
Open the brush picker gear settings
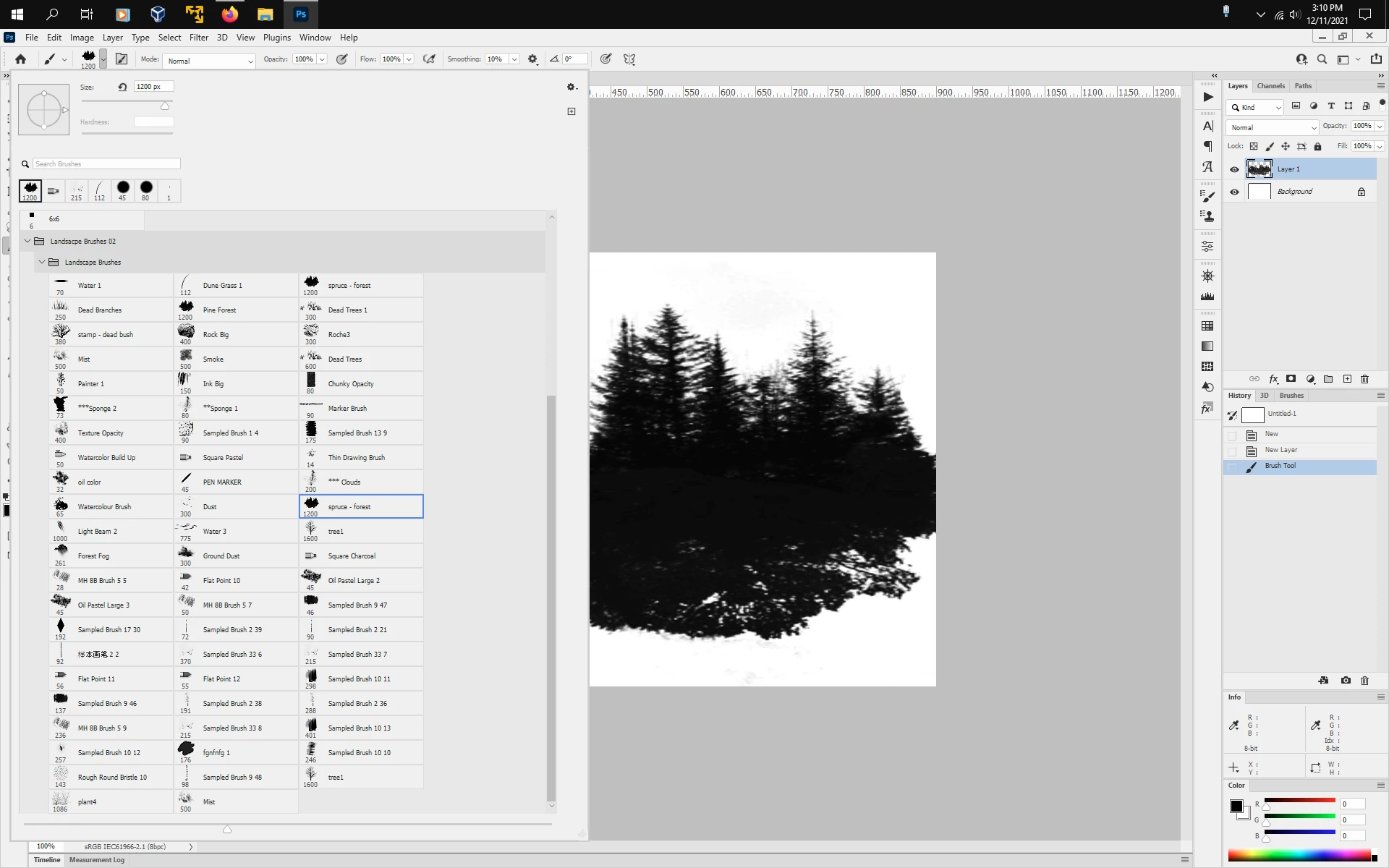(571, 87)
